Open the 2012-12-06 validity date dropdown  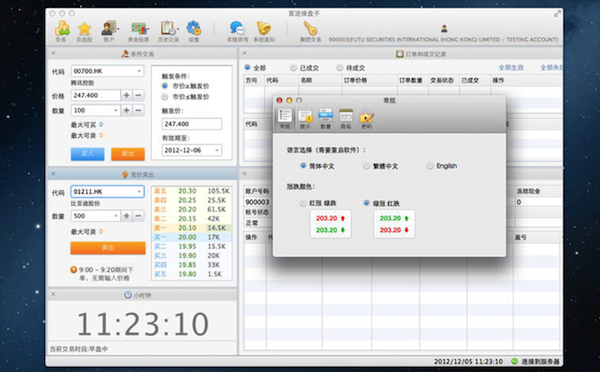(x=217, y=150)
